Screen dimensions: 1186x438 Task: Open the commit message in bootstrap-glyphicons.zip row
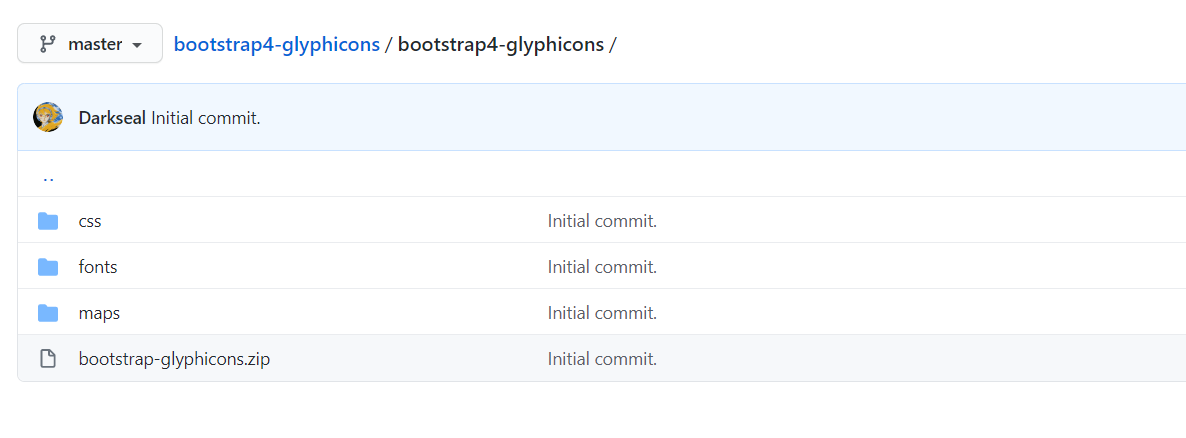[x=602, y=359]
